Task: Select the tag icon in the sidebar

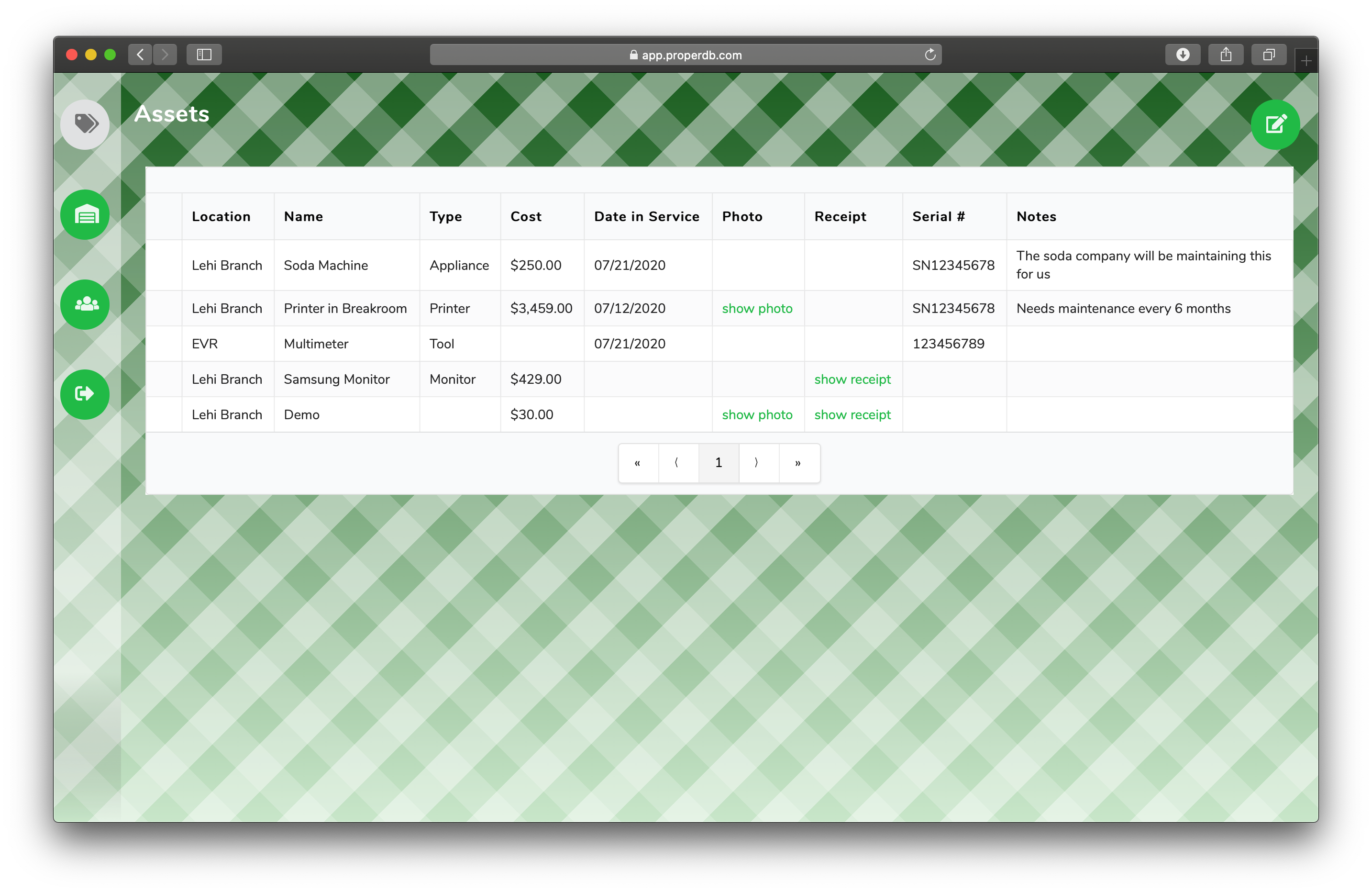Action: point(85,124)
